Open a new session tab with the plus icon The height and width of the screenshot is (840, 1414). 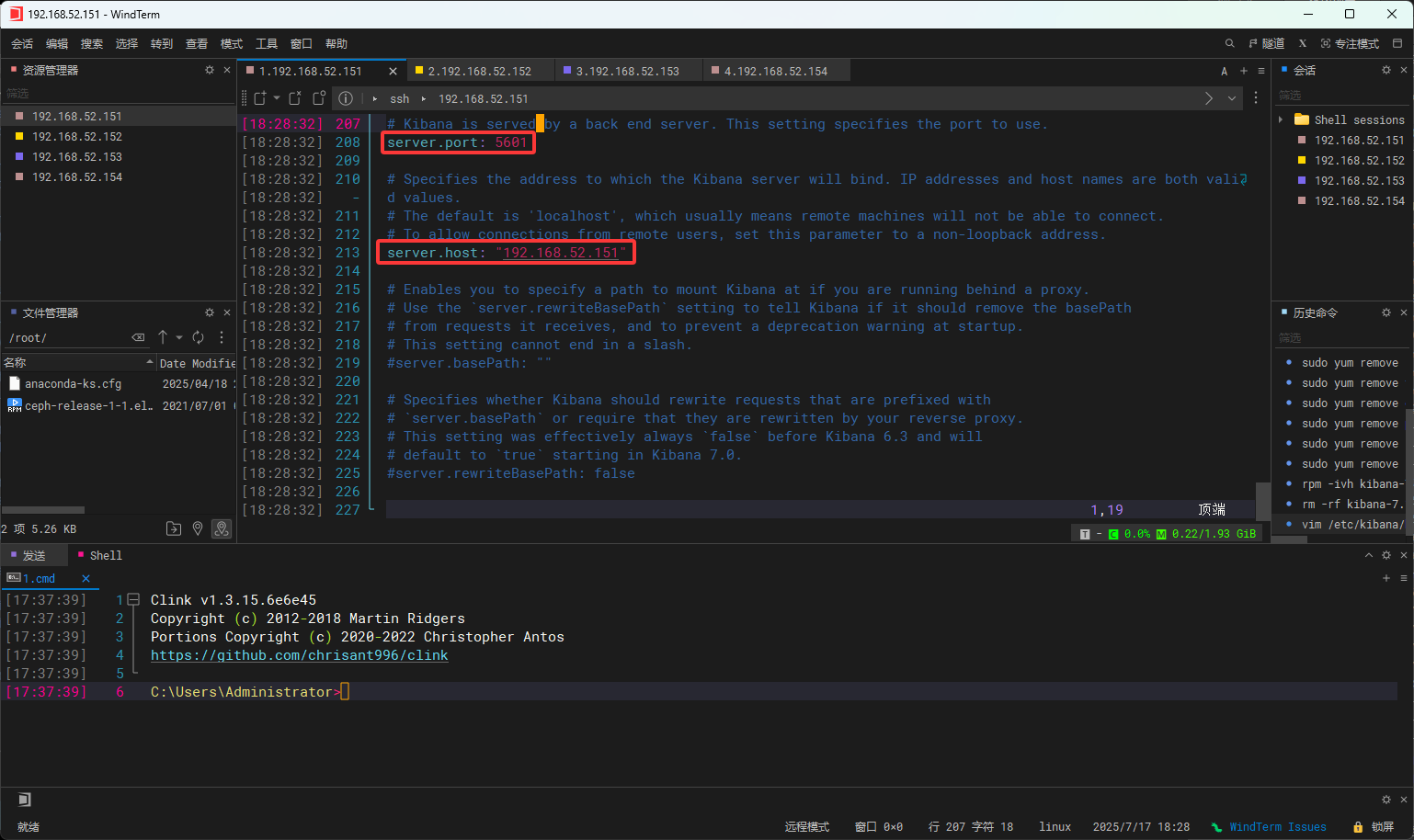(1242, 70)
